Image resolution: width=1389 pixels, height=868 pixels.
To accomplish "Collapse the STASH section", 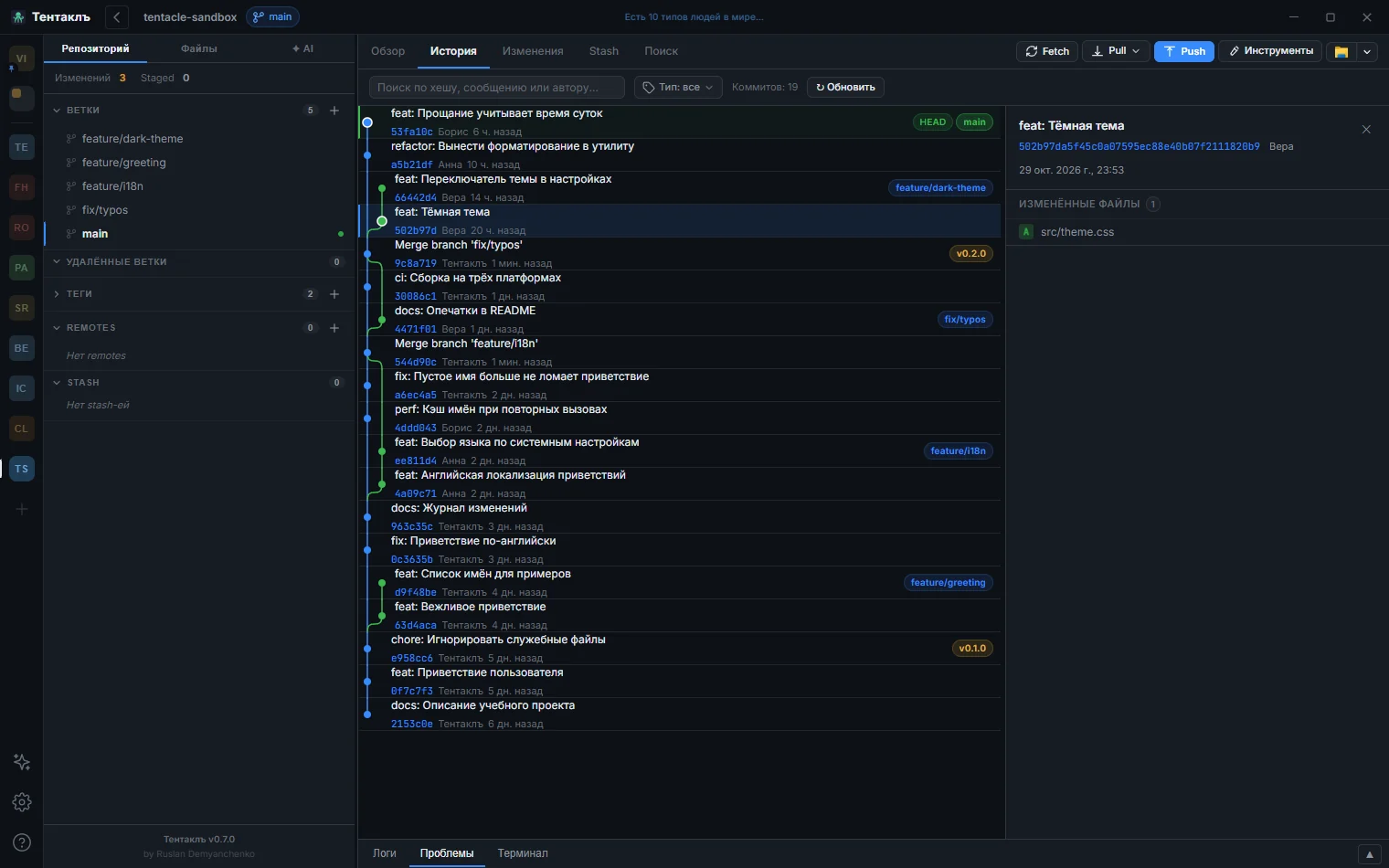I will click(57, 383).
